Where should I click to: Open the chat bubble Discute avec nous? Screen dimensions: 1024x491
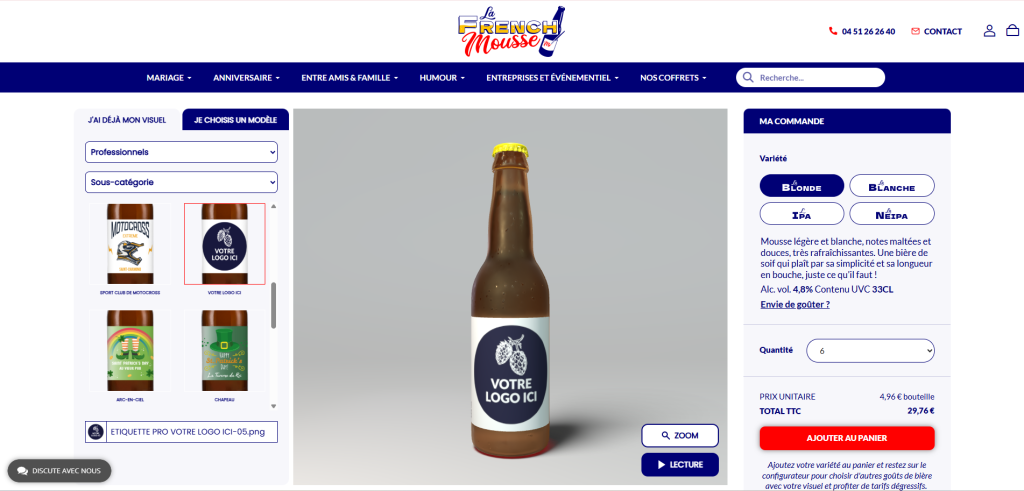click(x=59, y=470)
